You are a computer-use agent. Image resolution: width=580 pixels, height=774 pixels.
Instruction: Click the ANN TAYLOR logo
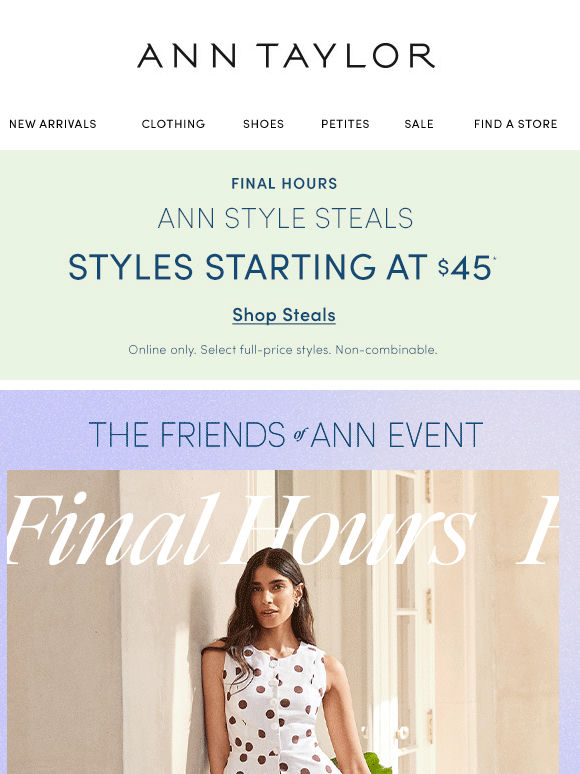tap(286, 55)
